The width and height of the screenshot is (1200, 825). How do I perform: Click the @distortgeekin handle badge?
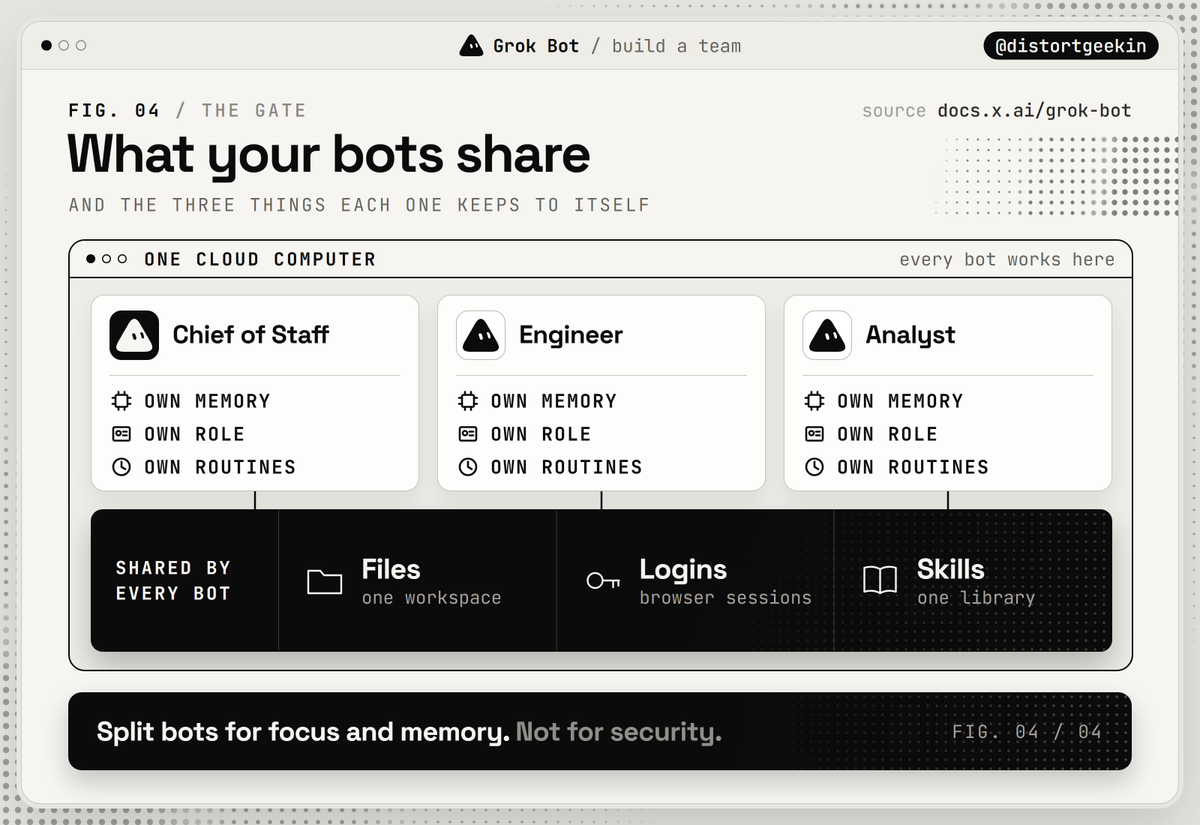[1071, 46]
